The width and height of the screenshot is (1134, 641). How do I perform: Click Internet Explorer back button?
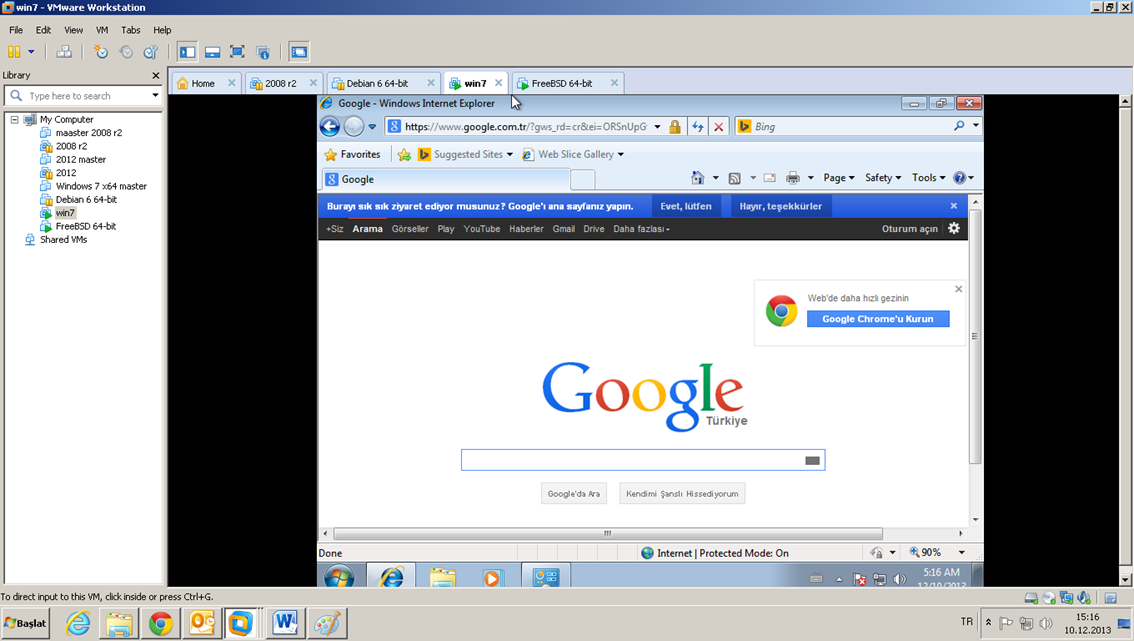(x=330, y=127)
